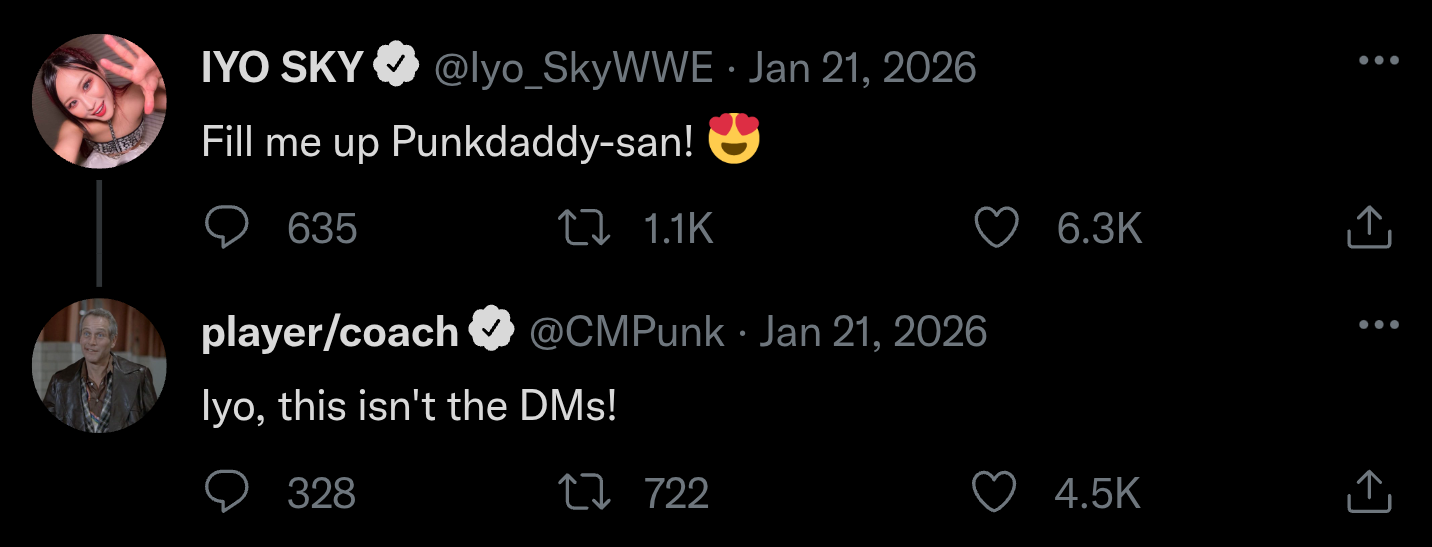Open more options on @CMPunk's tweet
1432x547 pixels.
(x=1379, y=324)
